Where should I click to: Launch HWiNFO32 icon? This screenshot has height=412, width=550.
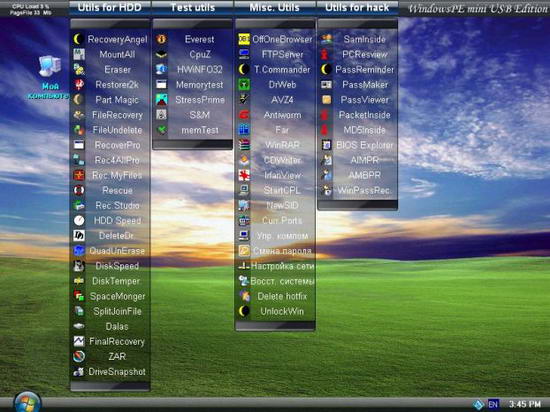click(x=161, y=69)
